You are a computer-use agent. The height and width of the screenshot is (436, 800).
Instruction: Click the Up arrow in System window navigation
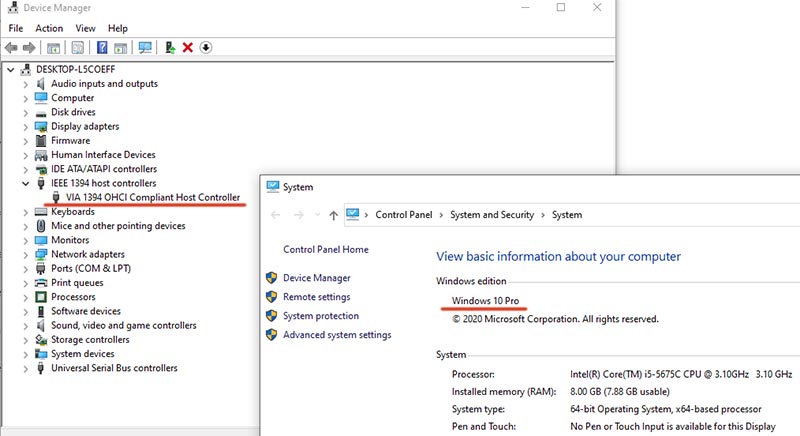(333, 215)
